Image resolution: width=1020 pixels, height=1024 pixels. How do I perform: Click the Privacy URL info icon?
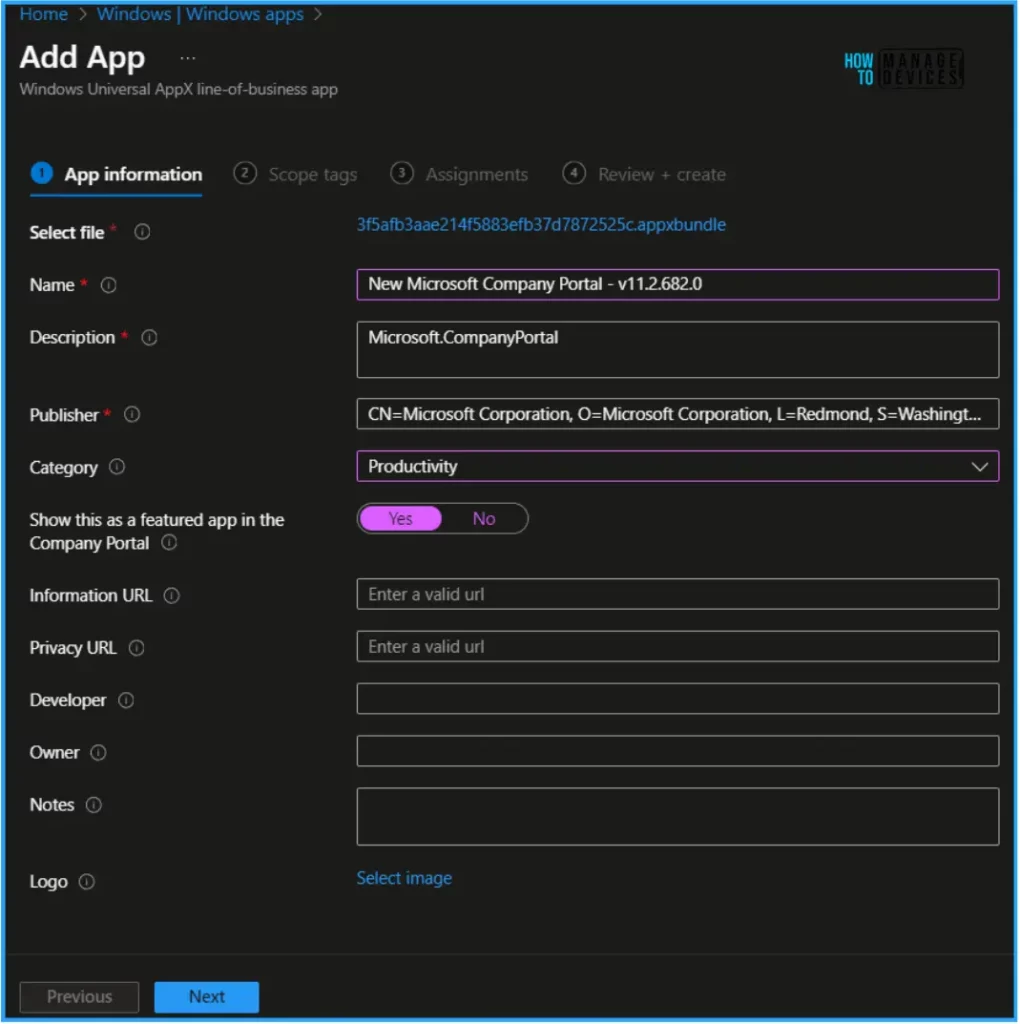[136, 648]
